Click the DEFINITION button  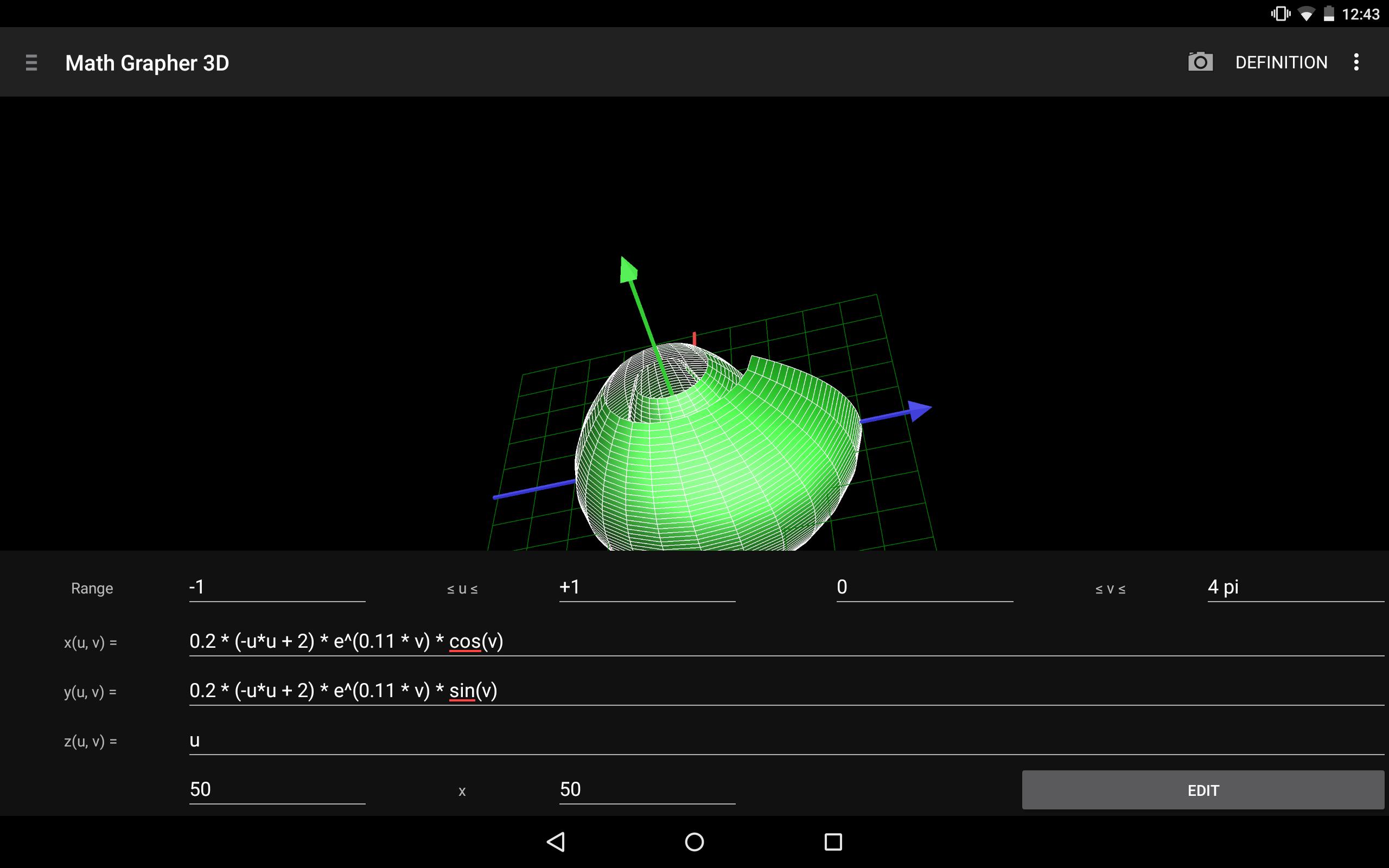(1281, 62)
